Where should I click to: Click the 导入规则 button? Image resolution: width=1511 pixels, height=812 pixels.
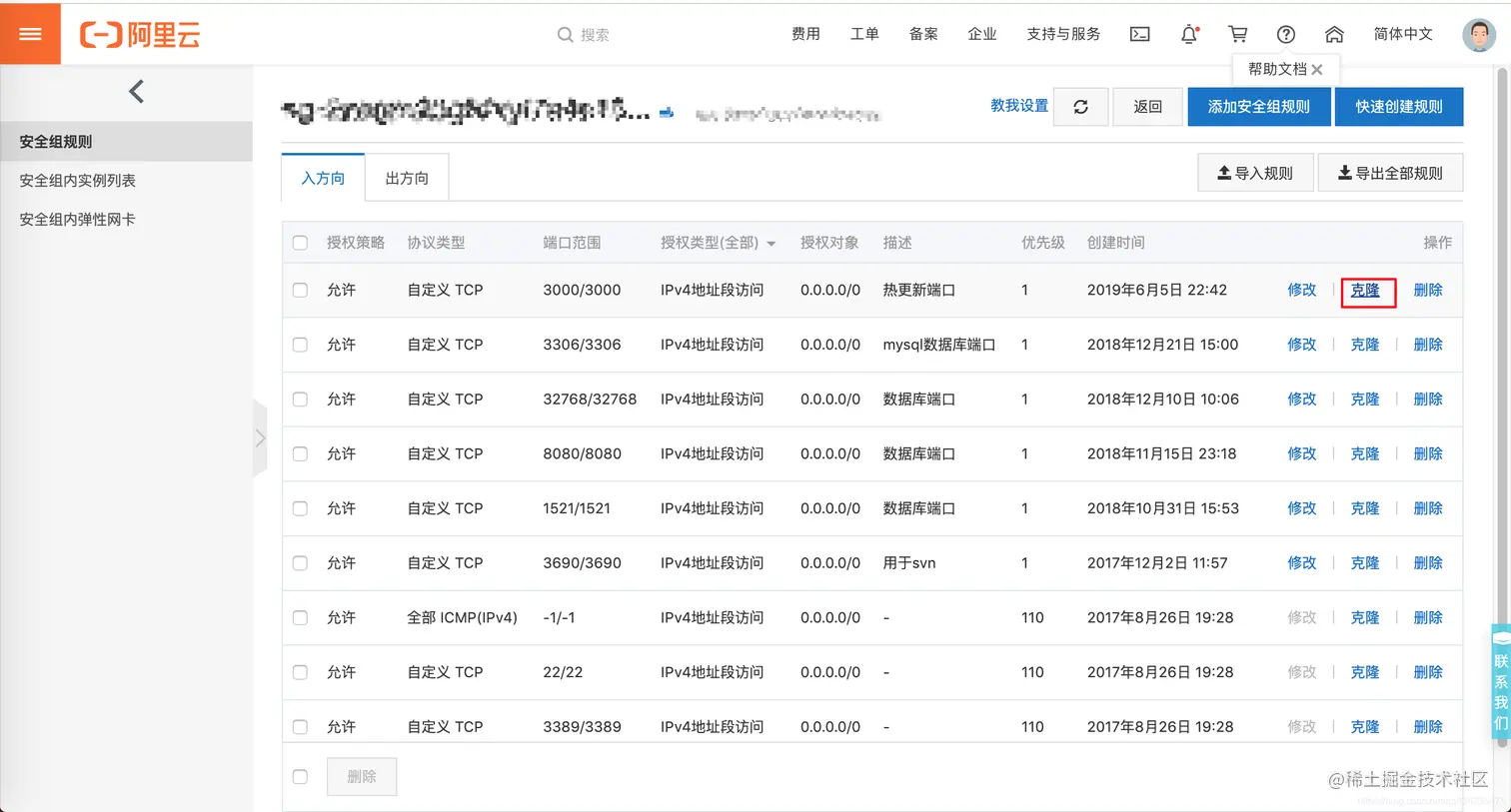(x=1255, y=173)
